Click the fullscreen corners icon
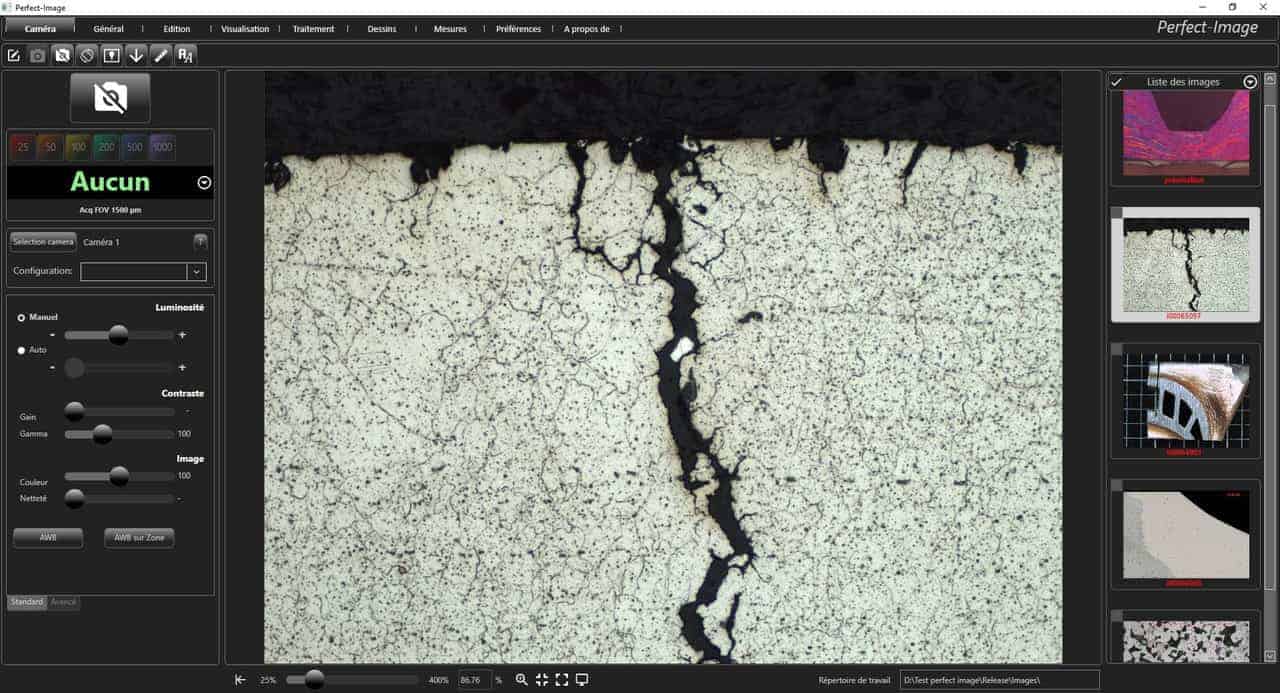 pos(562,680)
